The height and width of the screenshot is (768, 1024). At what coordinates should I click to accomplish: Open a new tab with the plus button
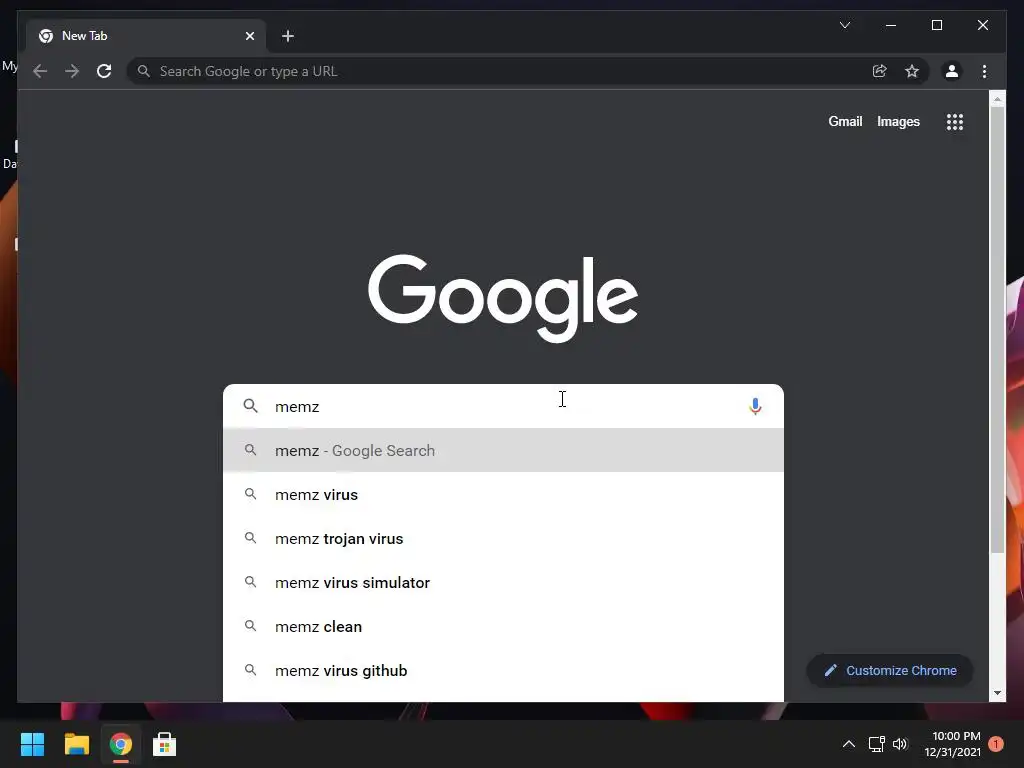click(287, 36)
